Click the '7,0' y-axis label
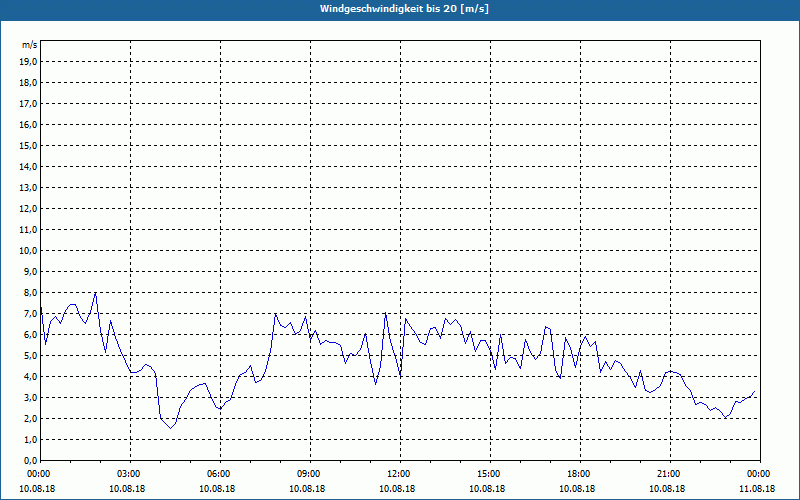The height and width of the screenshot is (500, 800). (x=30, y=314)
